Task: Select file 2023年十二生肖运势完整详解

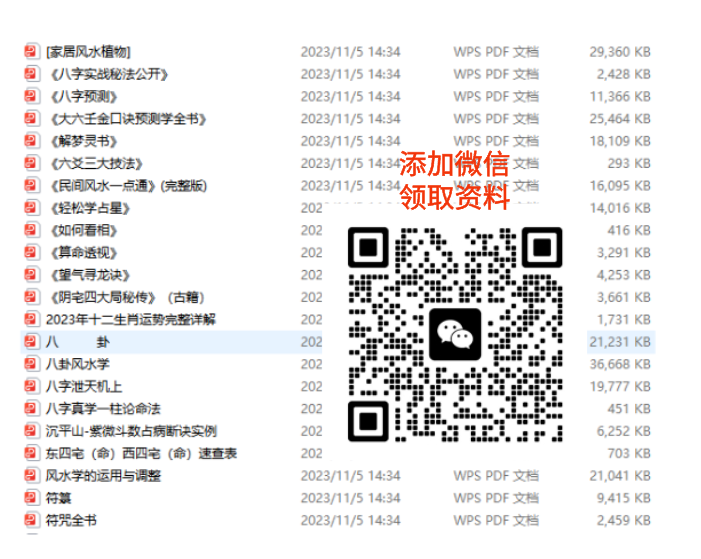Action: click(x=131, y=320)
